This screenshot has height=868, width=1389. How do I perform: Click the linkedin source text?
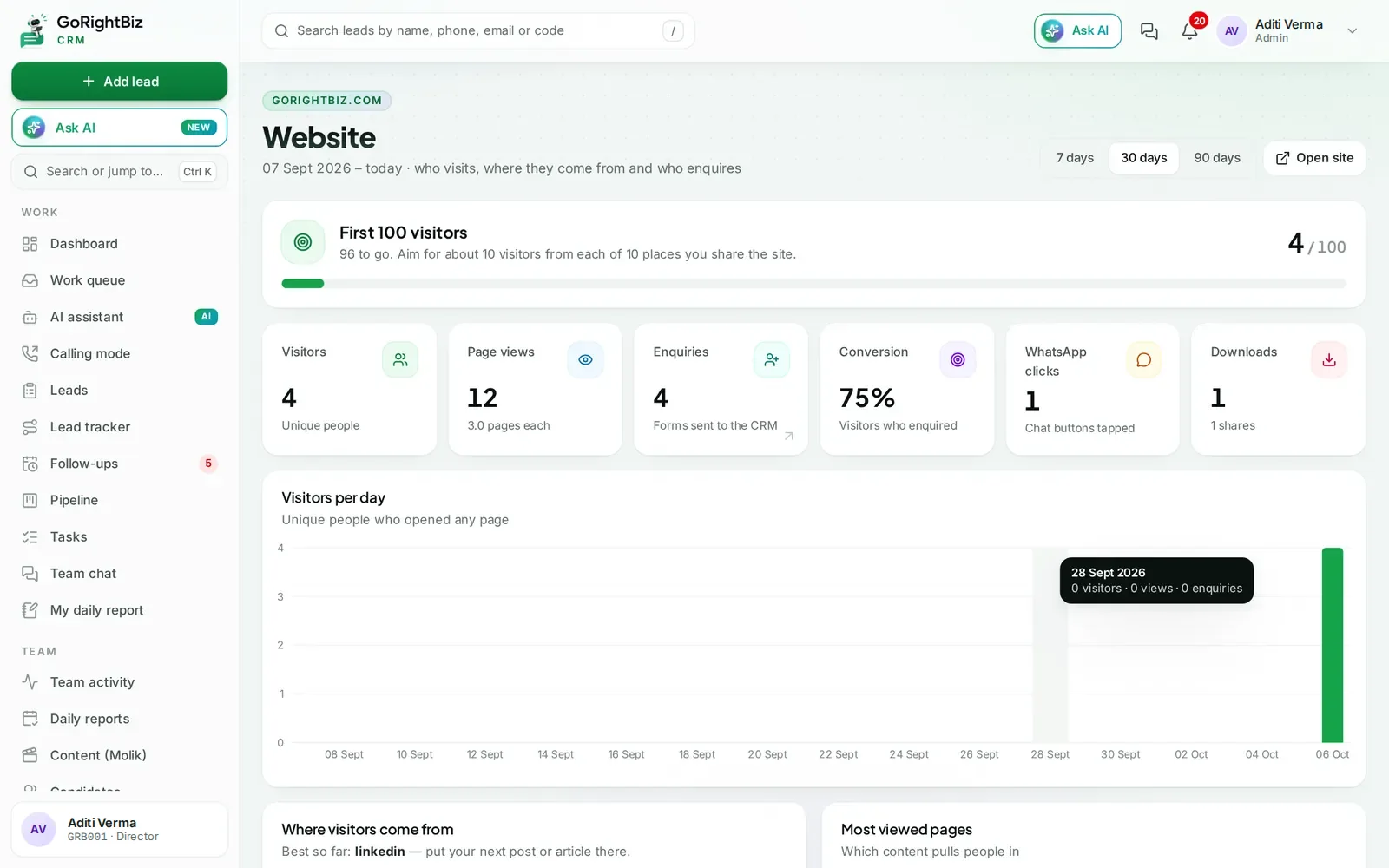pos(379,852)
